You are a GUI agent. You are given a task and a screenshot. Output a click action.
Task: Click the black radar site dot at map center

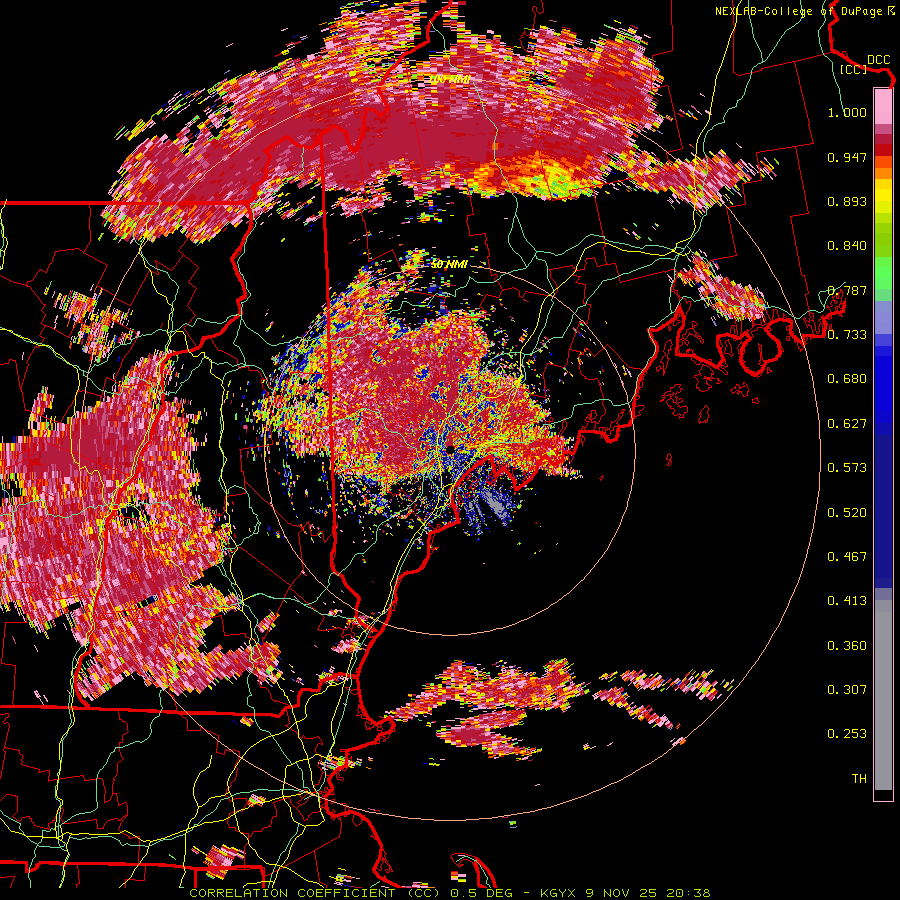(x=451, y=449)
